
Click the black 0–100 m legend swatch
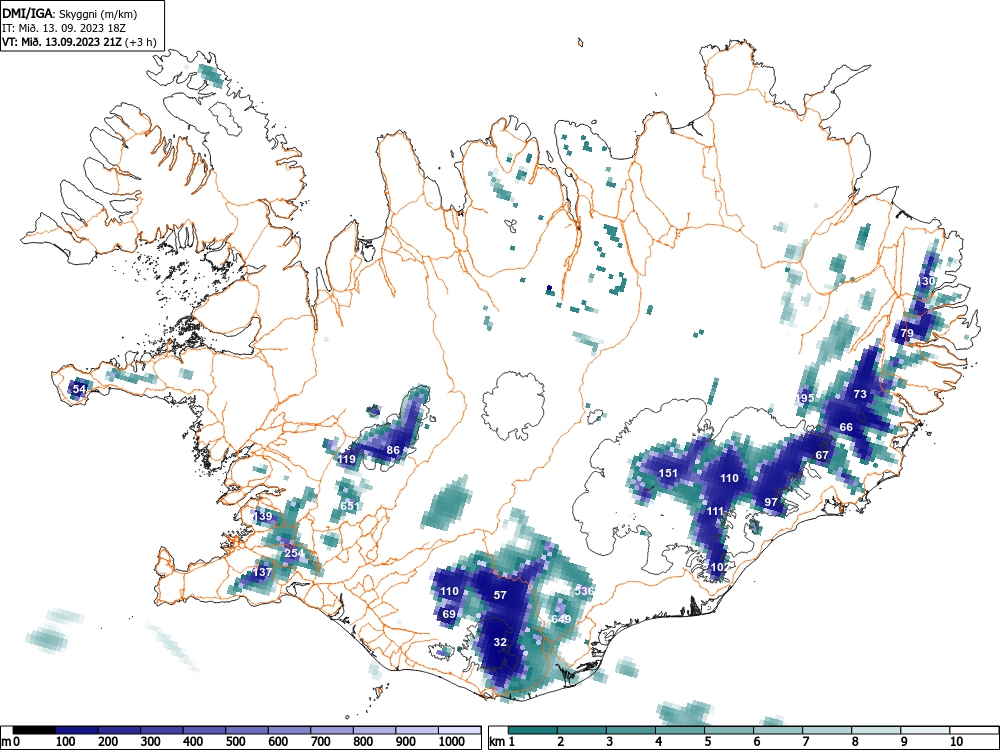[x=34, y=730]
